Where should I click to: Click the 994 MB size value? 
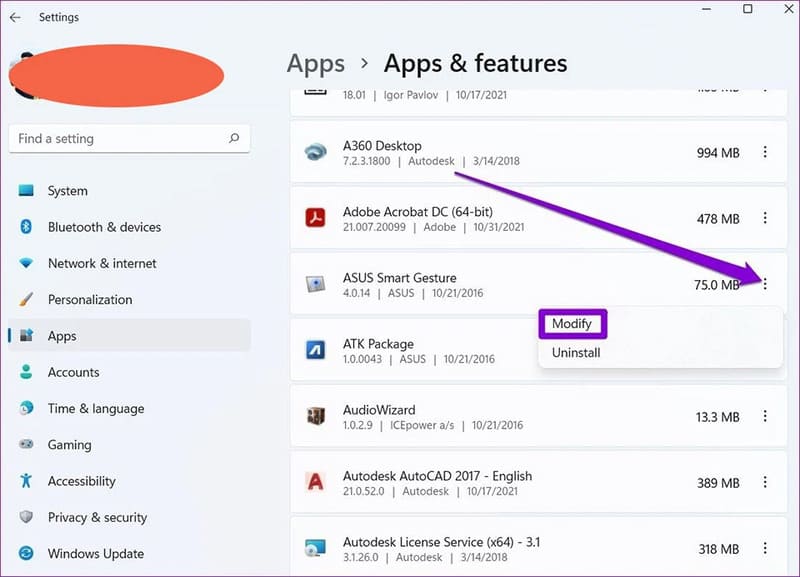718,153
